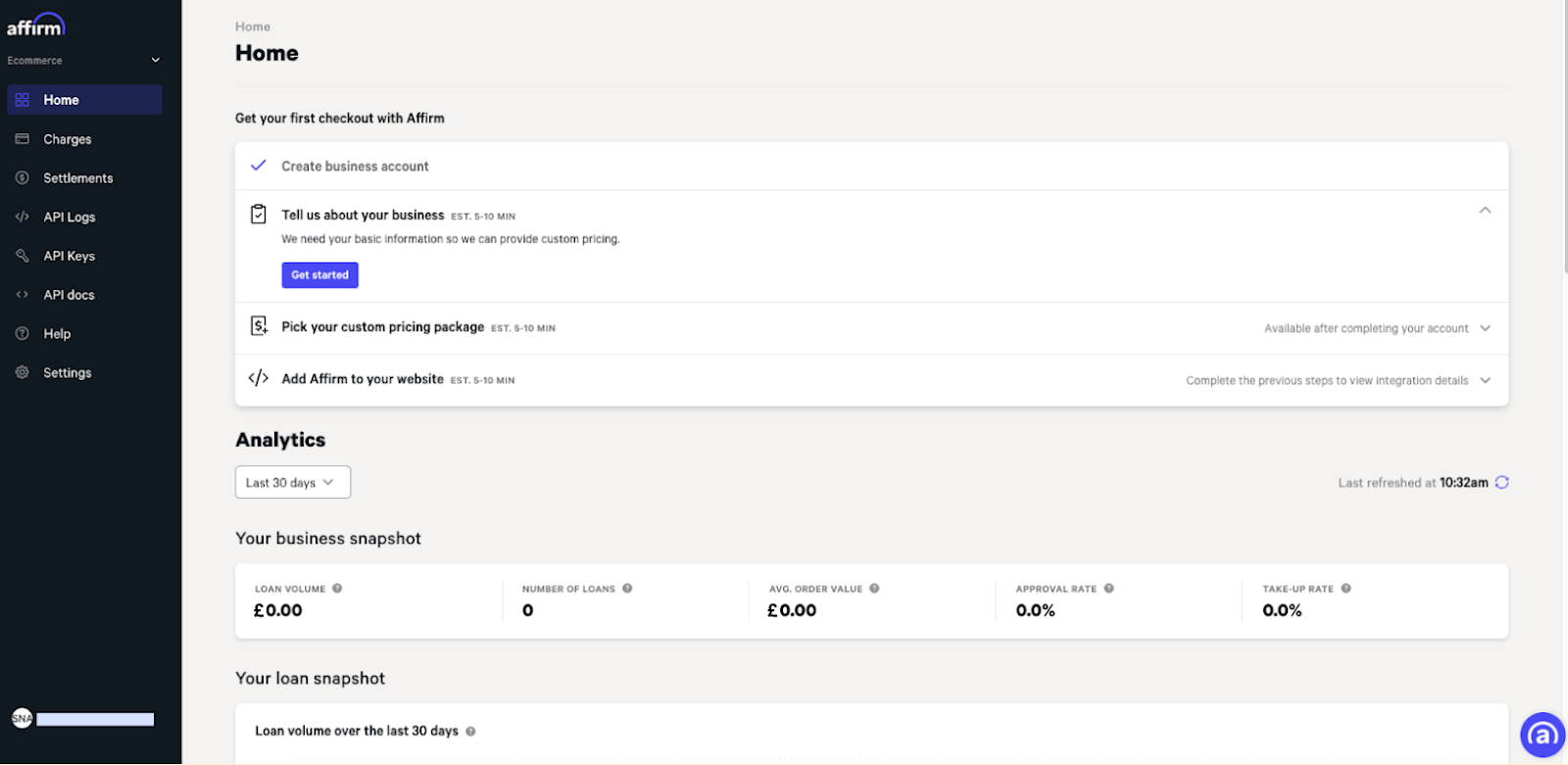Collapse the Tell us about your business section
The width and height of the screenshot is (1568, 765).
1485,211
